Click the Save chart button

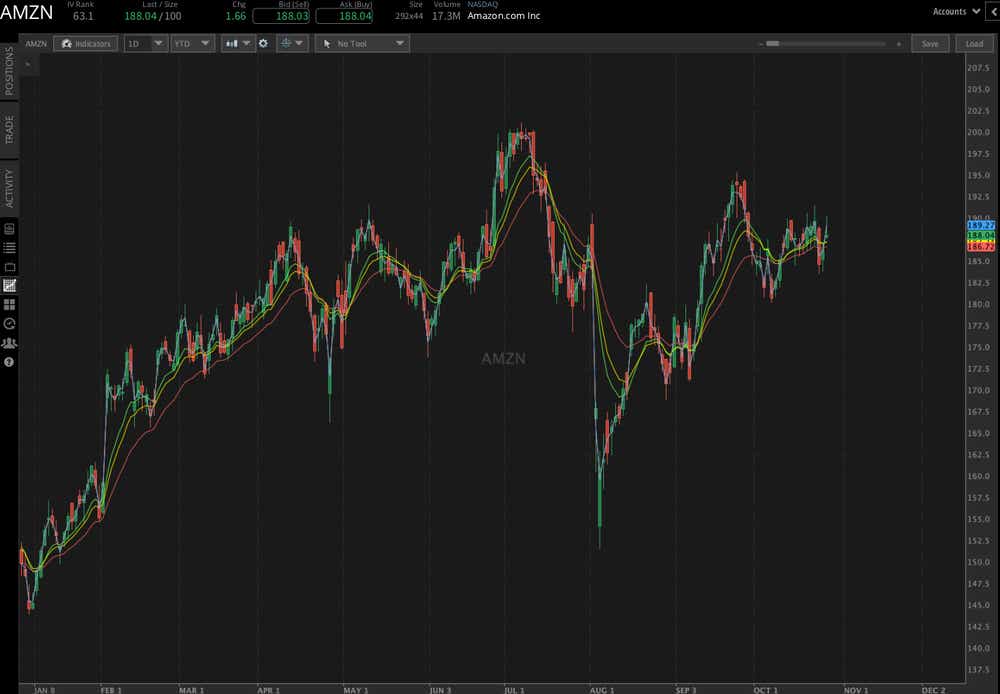pos(930,43)
